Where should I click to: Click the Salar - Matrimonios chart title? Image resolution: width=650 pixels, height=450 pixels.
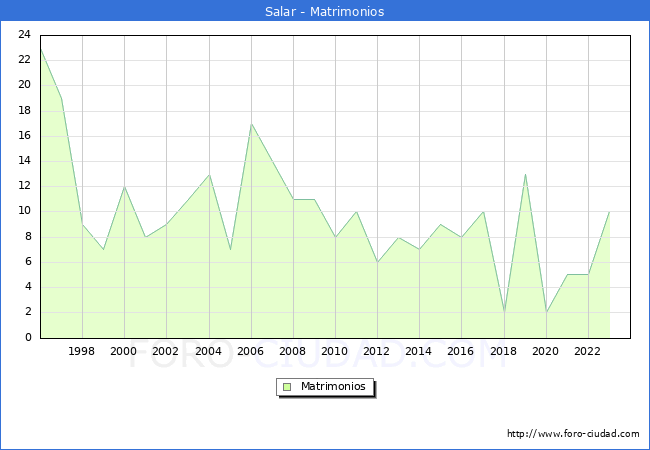pyautogui.click(x=325, y=12)
